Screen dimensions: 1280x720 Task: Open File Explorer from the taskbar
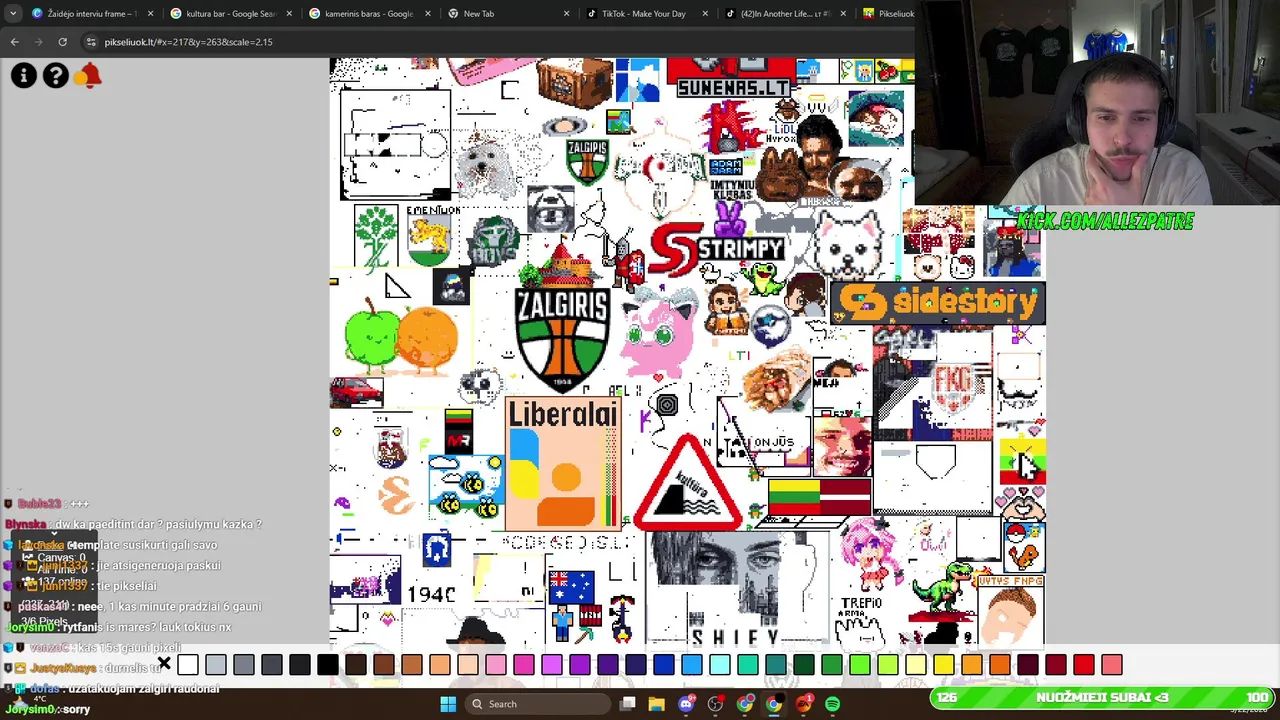pyautogui.click(x=657, y=704)
